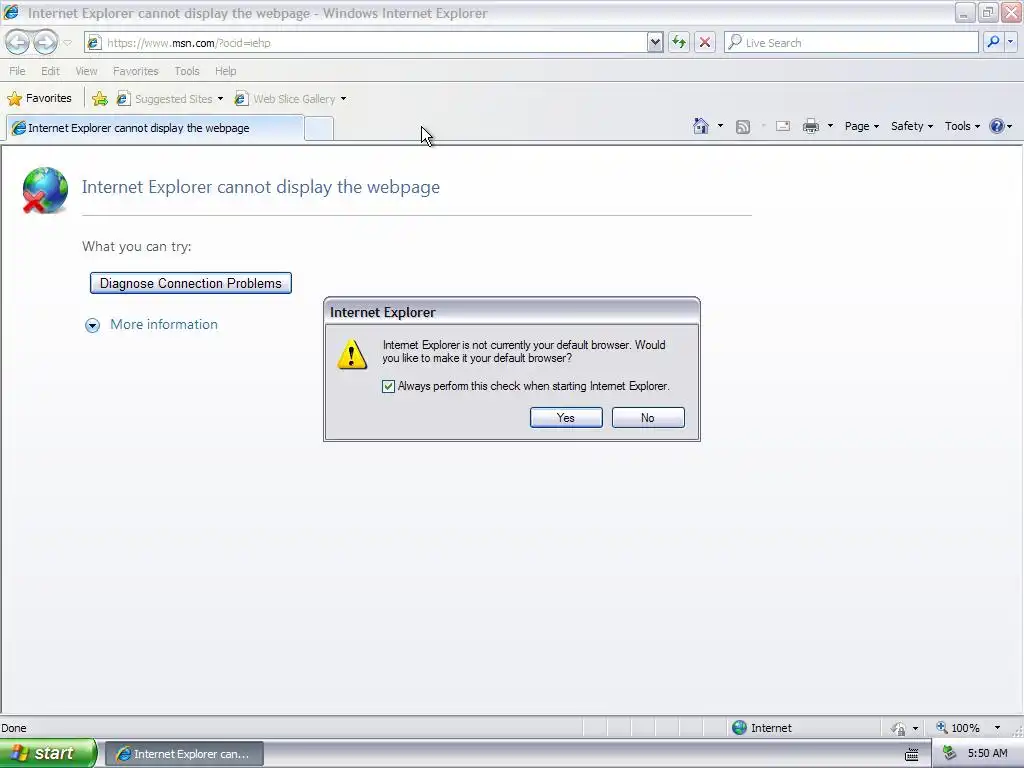Click the globe error icon on page
The width and height of the screenshot is (1024, 768).
44,190
